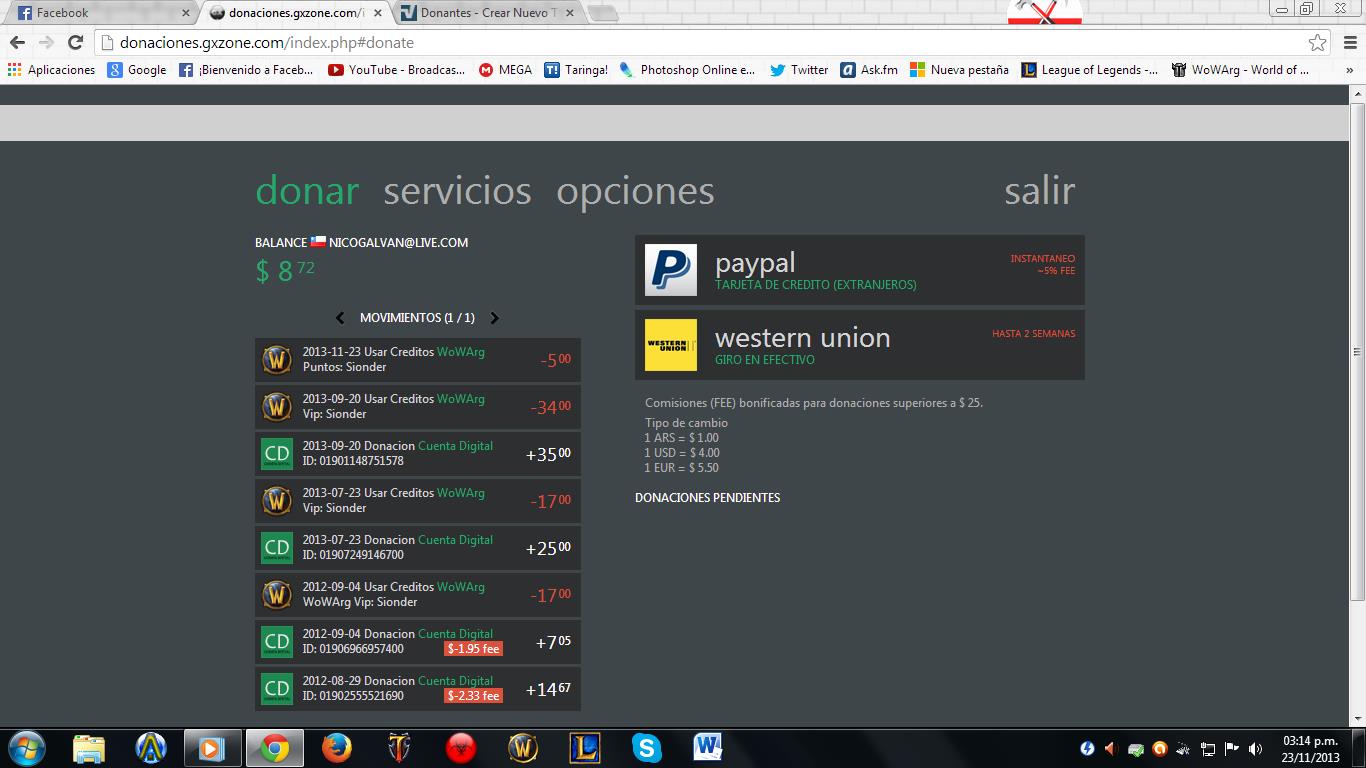Choose paypal donation method
Image resolution: width=1366 pixels, height=768 pixels.
click(860, 270)
